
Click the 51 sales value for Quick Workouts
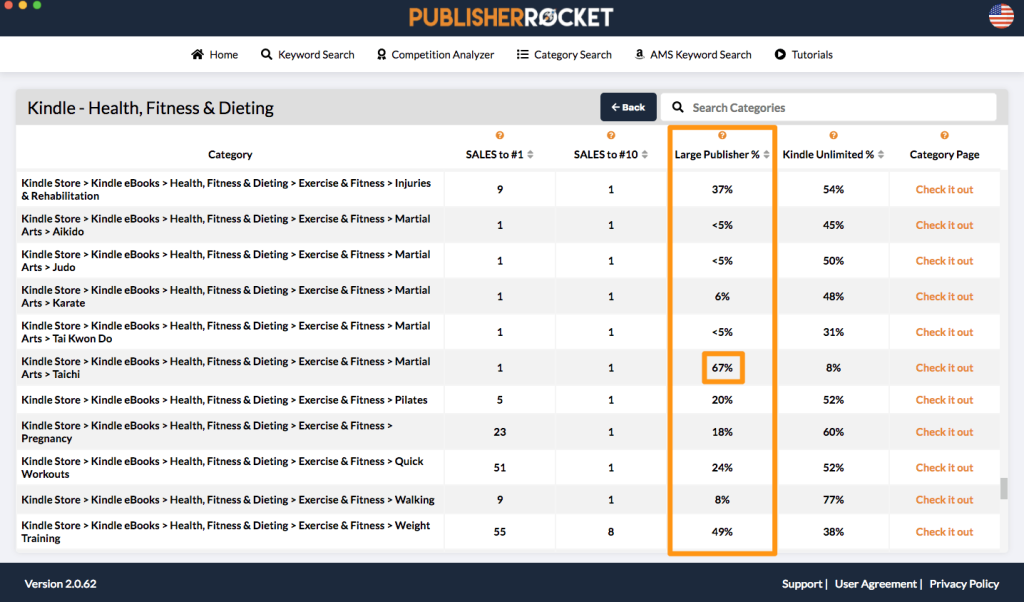coord(500,467)
